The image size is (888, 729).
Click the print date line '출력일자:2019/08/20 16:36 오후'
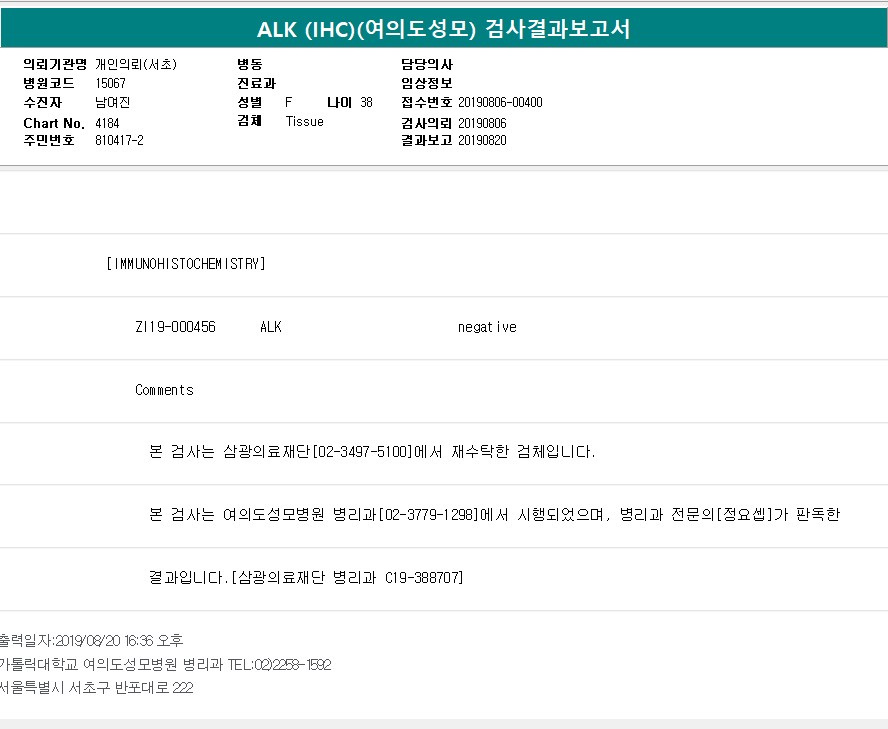[x=91, y=641]
